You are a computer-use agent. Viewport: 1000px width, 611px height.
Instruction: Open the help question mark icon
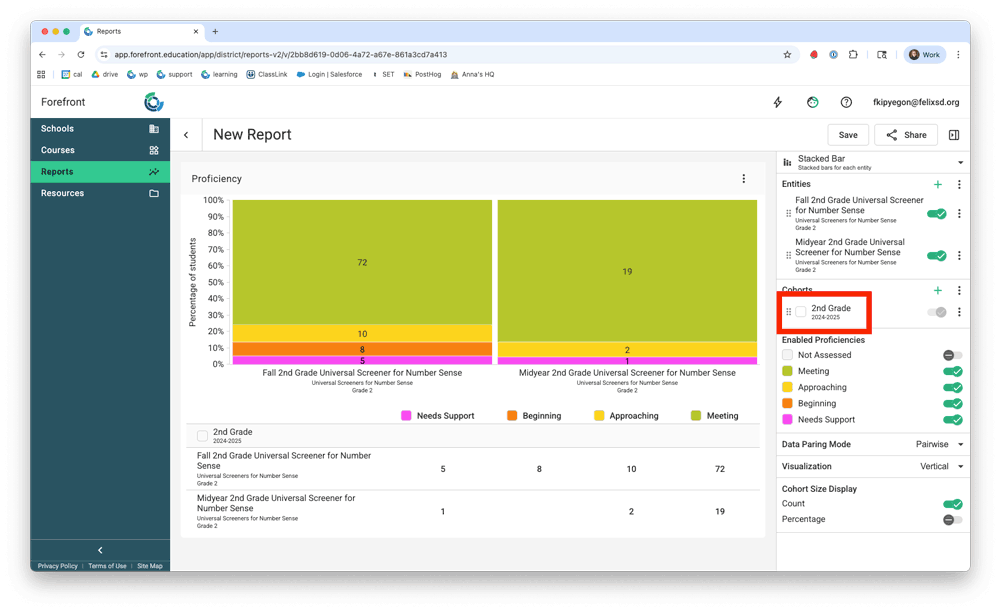click(x=846, y=102)
